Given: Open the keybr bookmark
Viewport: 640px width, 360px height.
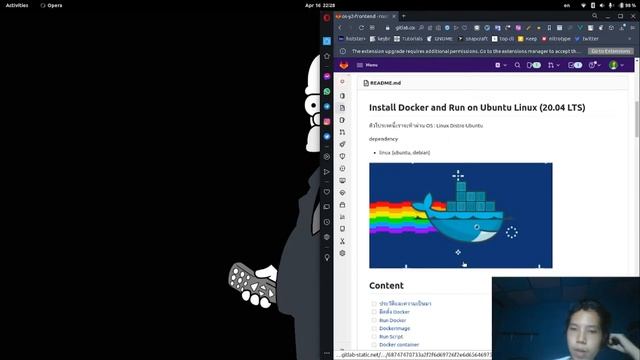Looking at the screenshot, I should pyautogui.click(x=380, y=39).
